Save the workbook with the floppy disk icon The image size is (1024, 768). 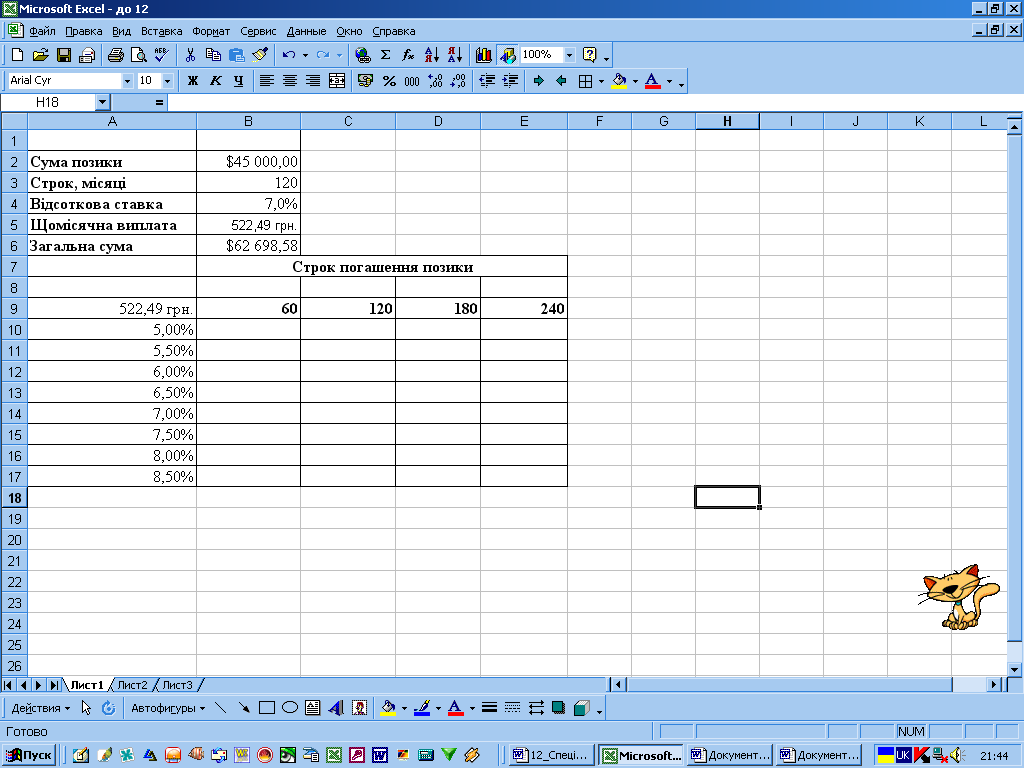click(x=63, y=55)
